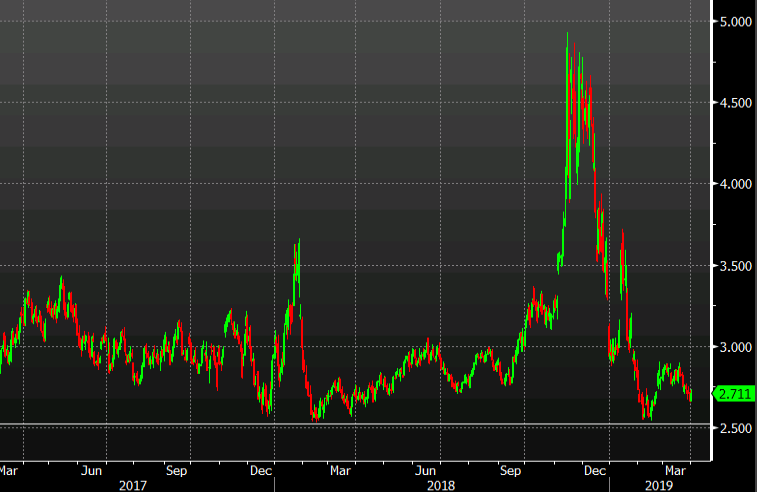This screenshot has height=492, width=757.
Task: Click the green 2.711 current price tag
Action: coord(733,394)
